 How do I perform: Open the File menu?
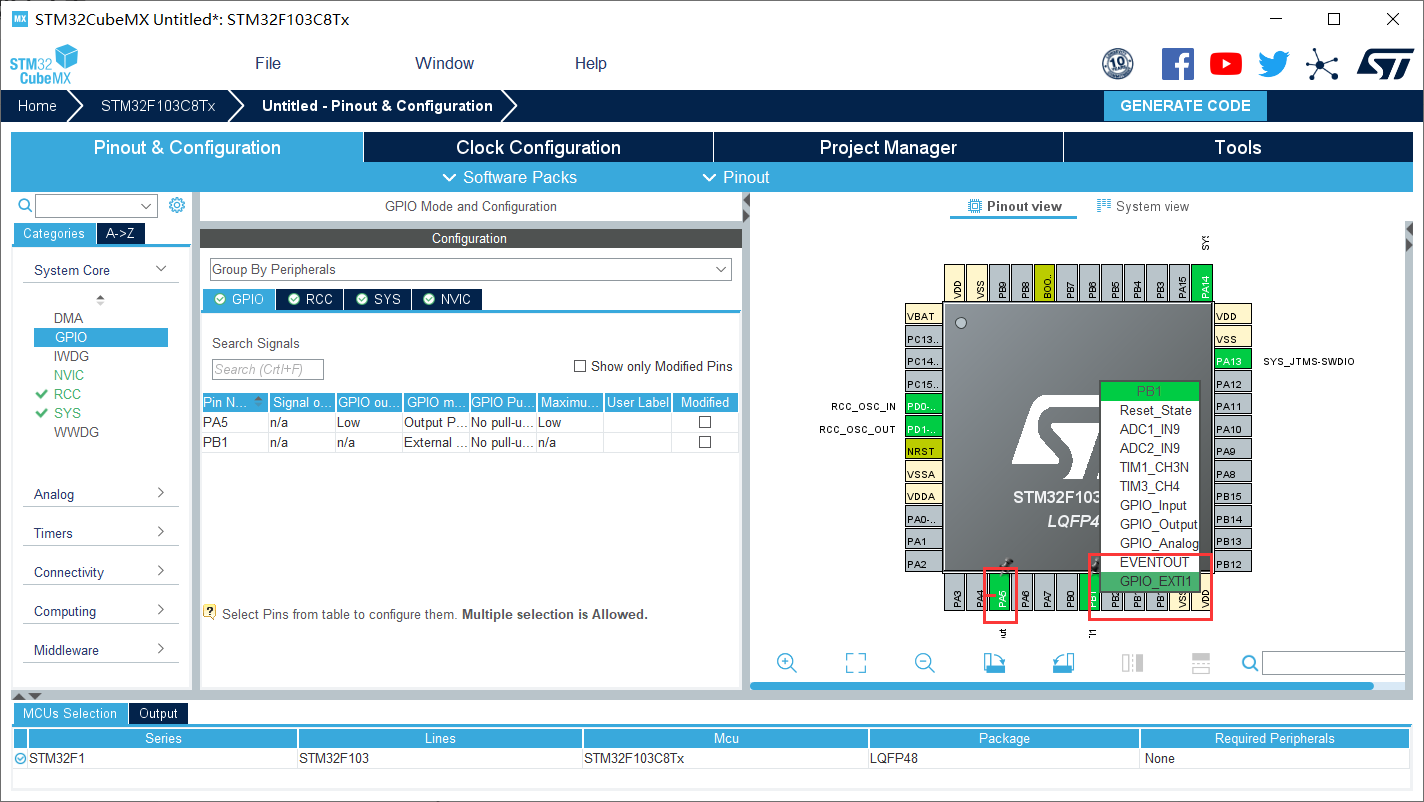tap(268, 63)
